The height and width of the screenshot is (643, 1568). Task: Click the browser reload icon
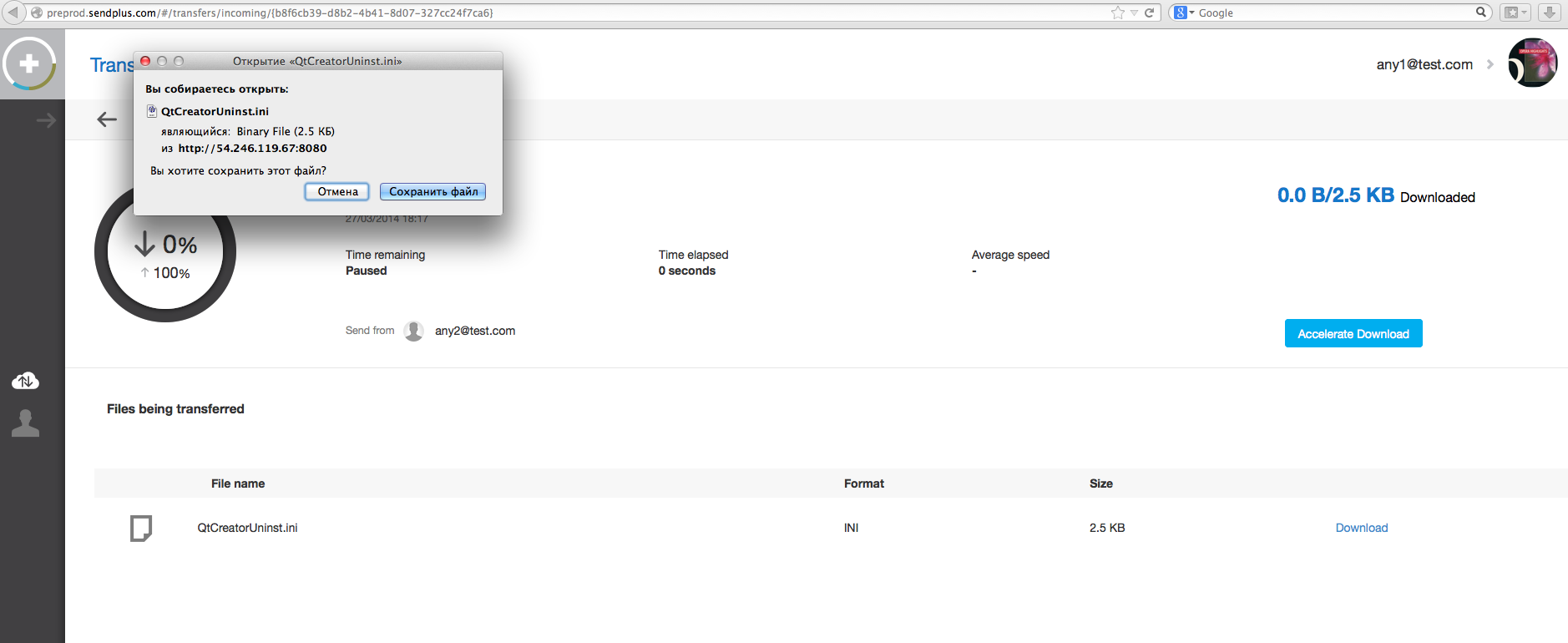1150,13
